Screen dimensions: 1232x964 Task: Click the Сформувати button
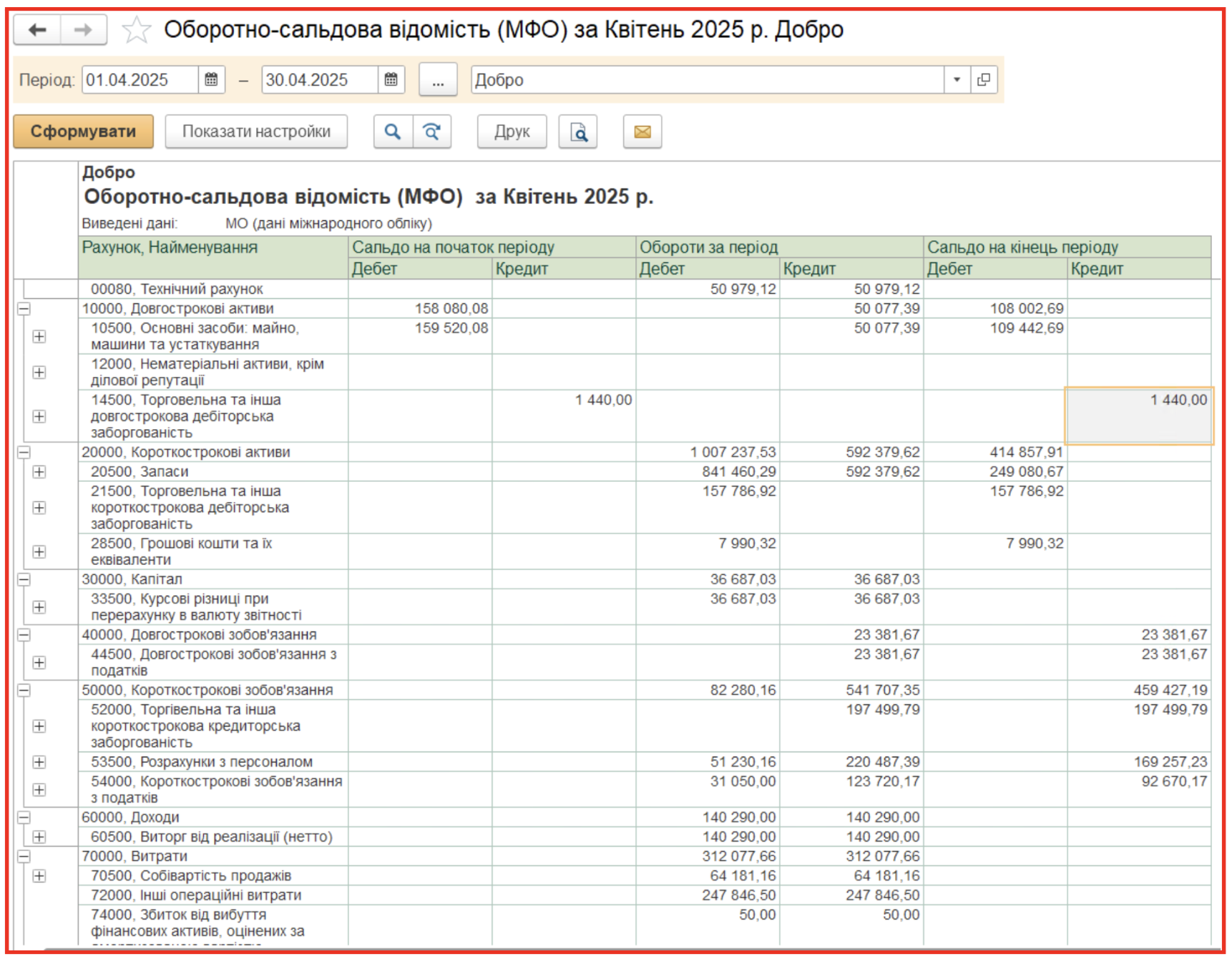tap(84, 132)
